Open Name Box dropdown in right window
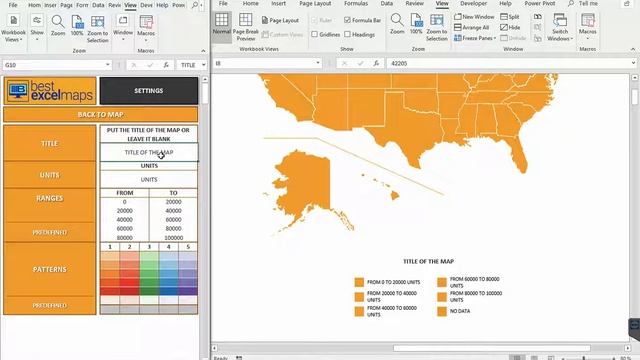 point(318,63)
